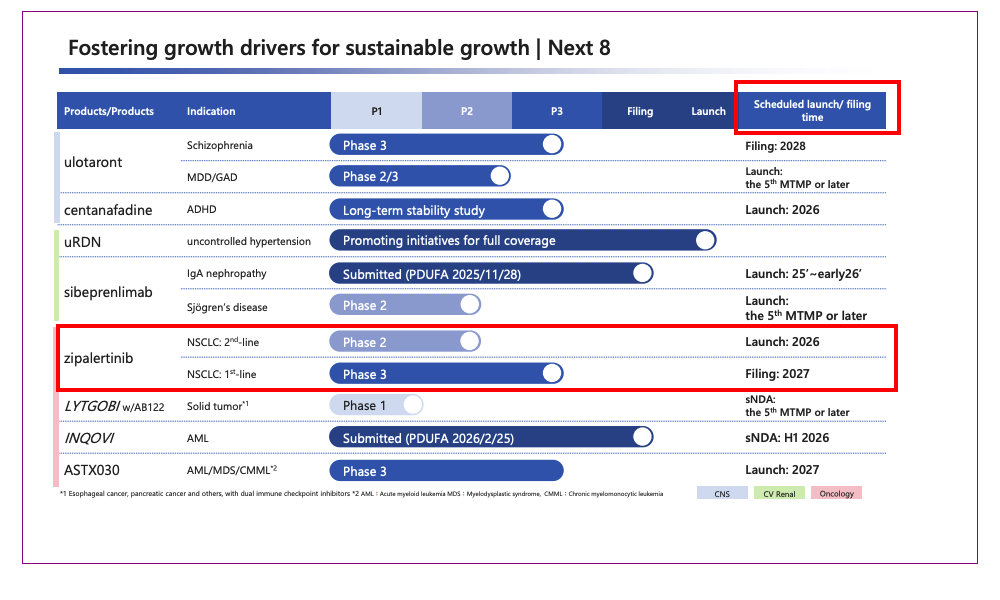The width and height of the screenshot is (1000, 600).
Task: Click the zipalertinib product name
Action: 99,357
